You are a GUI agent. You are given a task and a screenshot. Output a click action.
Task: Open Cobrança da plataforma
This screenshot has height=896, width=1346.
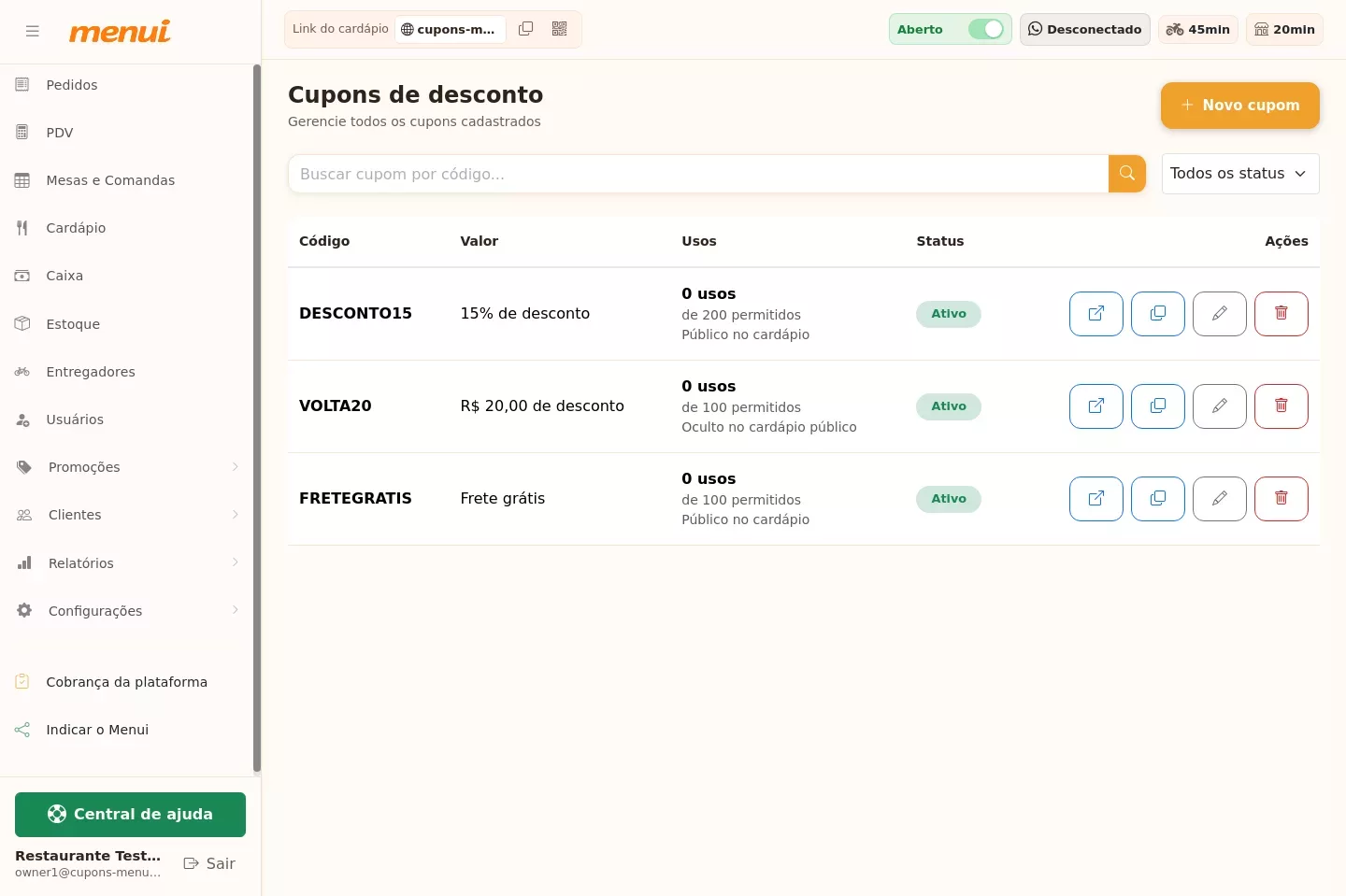click(127, 682)
